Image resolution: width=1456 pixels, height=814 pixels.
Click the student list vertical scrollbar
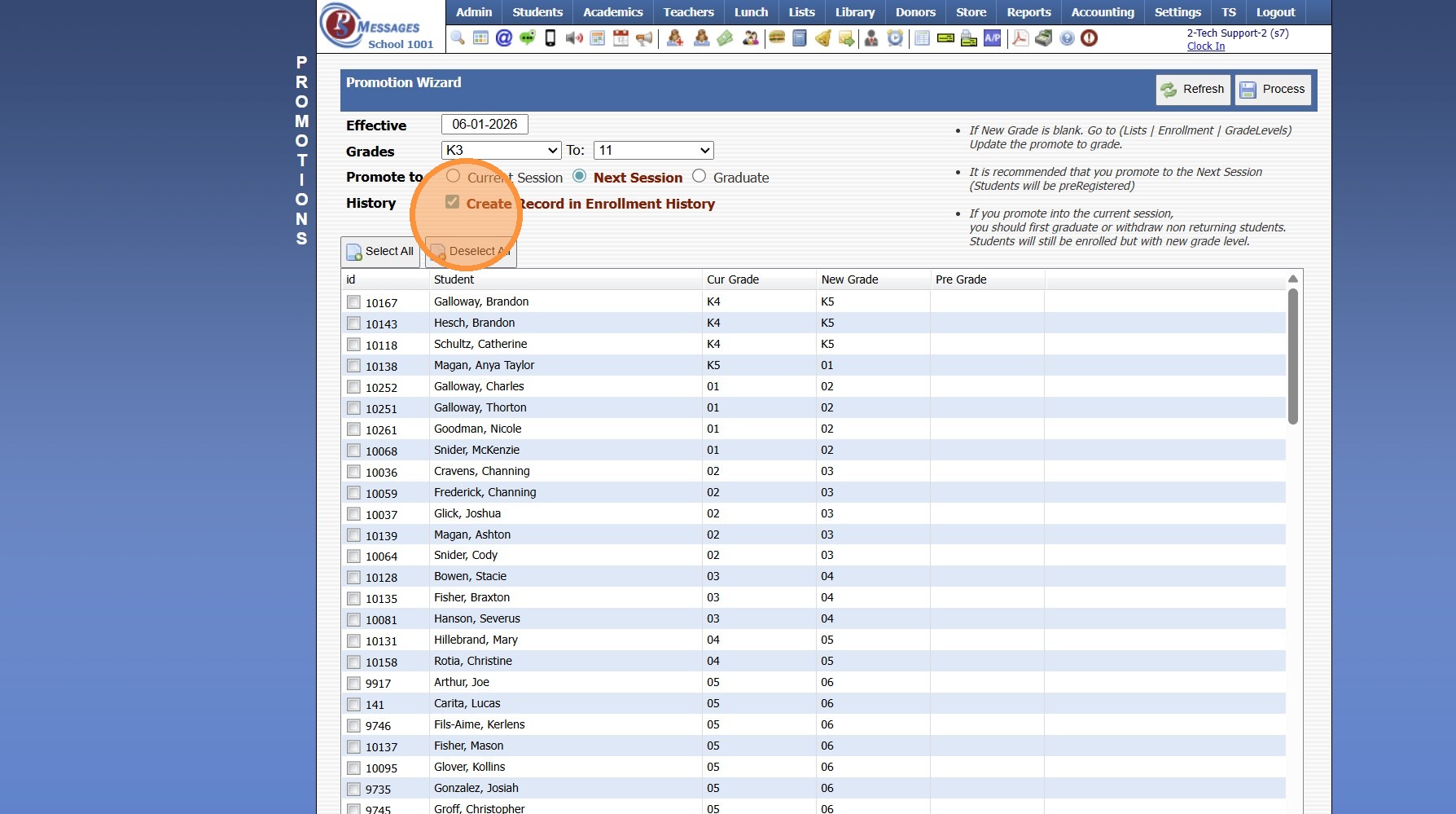tap(1292, 356)
